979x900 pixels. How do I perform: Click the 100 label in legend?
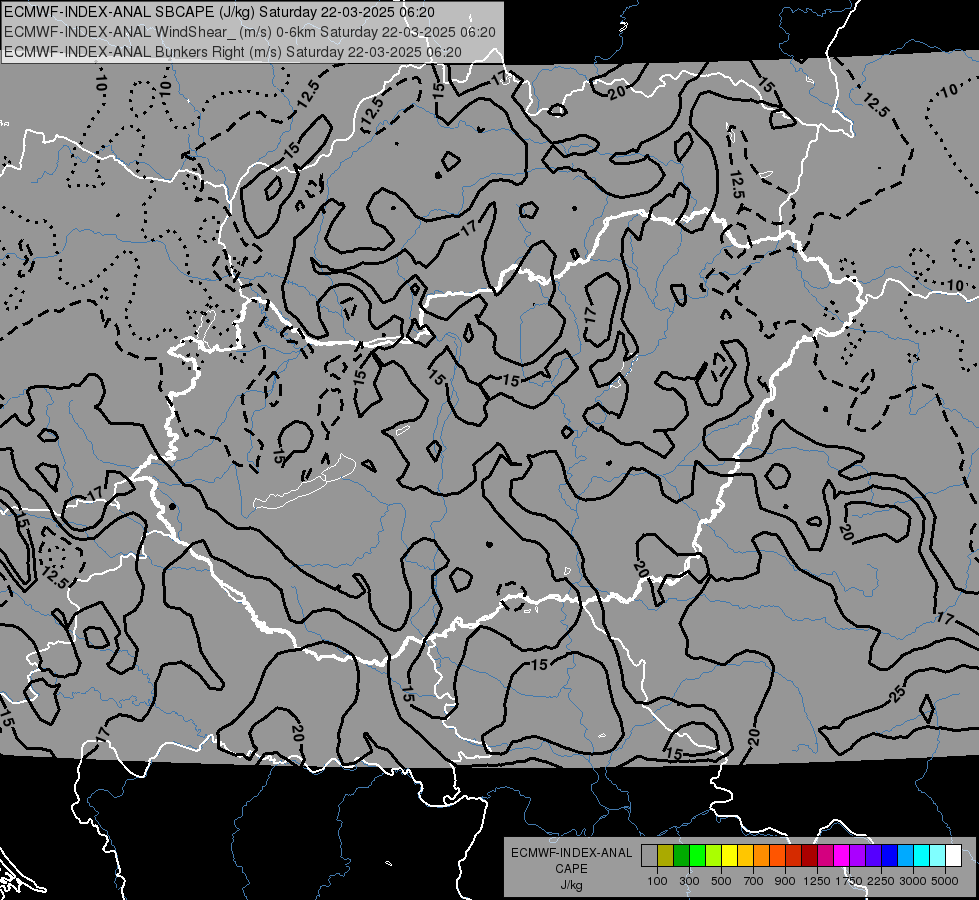(657, 881)
